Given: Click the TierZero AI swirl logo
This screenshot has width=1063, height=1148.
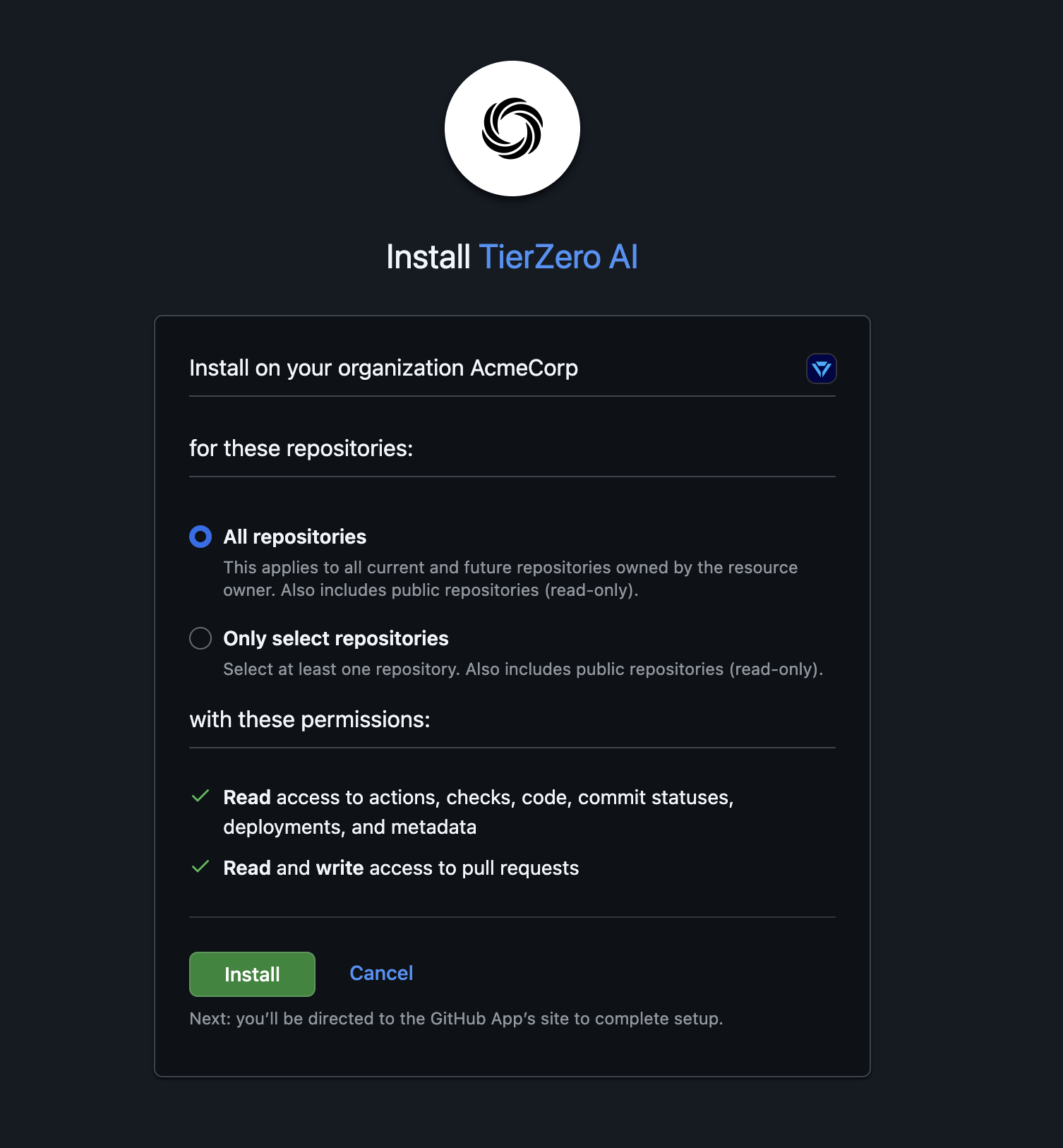Looking at the screenshot, I should click(x=512, y=128).
